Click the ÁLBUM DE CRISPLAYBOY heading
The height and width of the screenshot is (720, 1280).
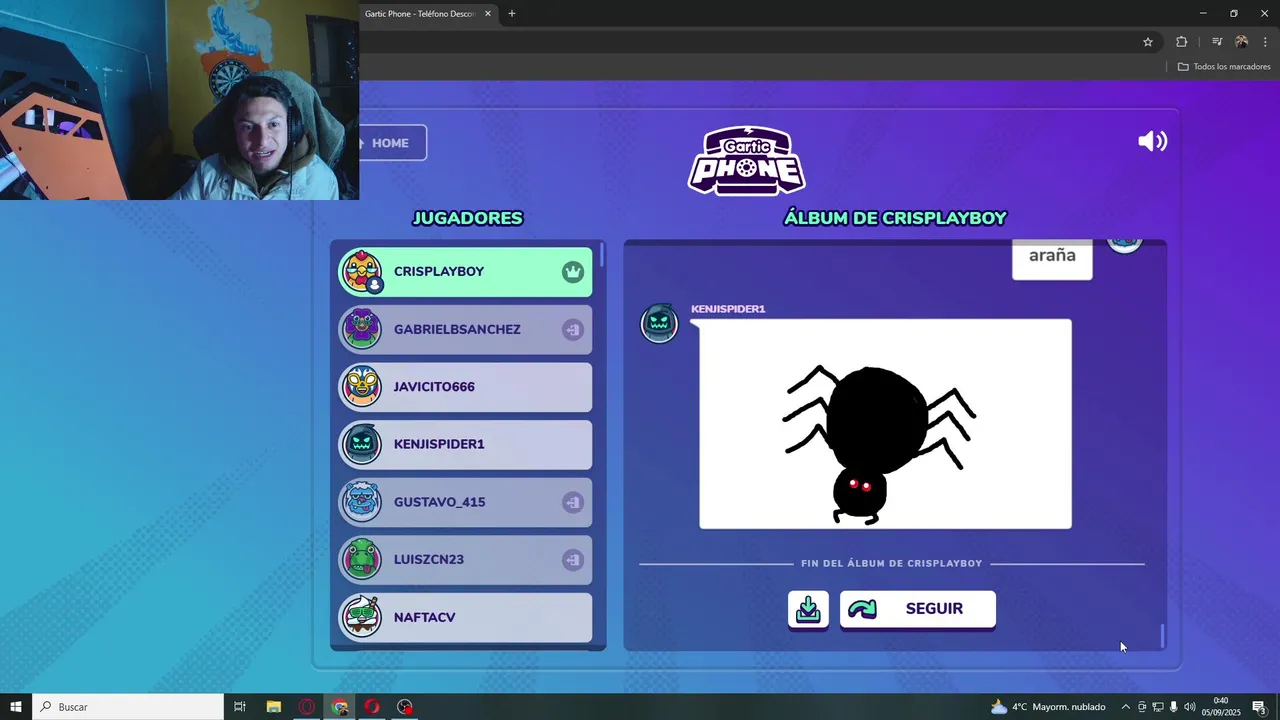click(895, 218)
